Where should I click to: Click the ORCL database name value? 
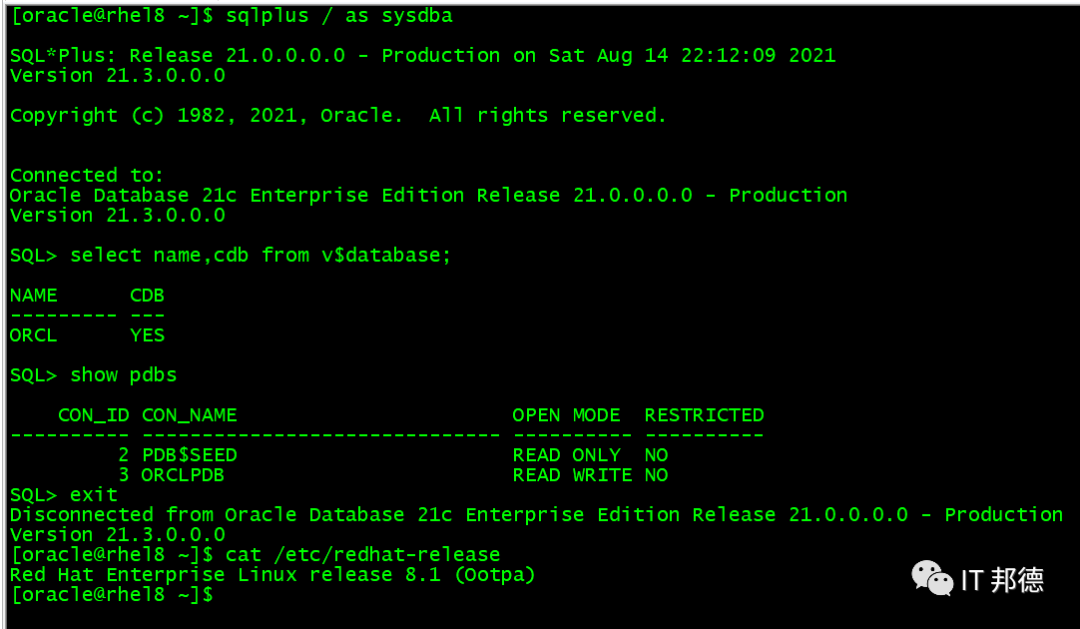(33, 335)
